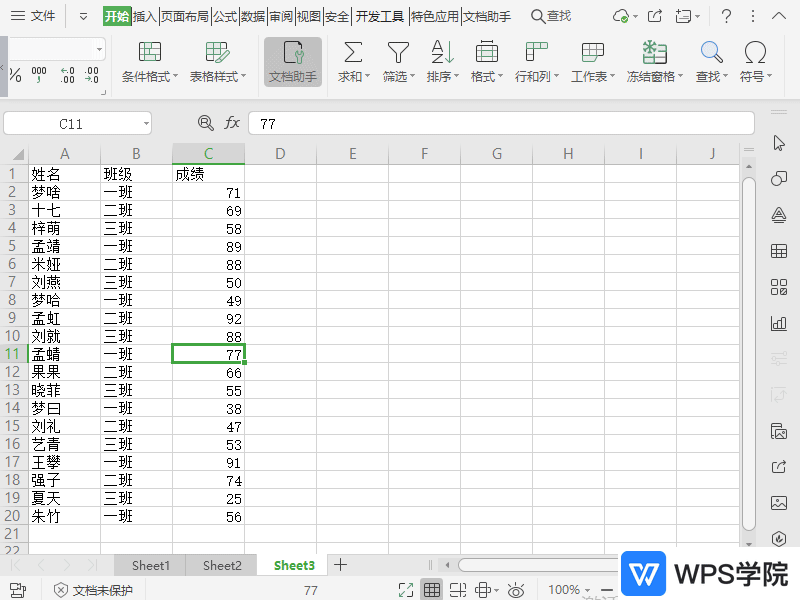Open the quick access dropdown arrow beside 文件
Image resolution: width=800 pixels, height=600 pixels.
83,17
